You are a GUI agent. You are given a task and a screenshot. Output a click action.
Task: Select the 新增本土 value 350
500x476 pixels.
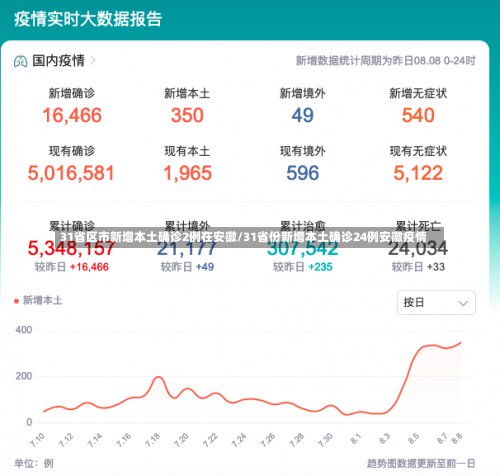pos(187,115)
